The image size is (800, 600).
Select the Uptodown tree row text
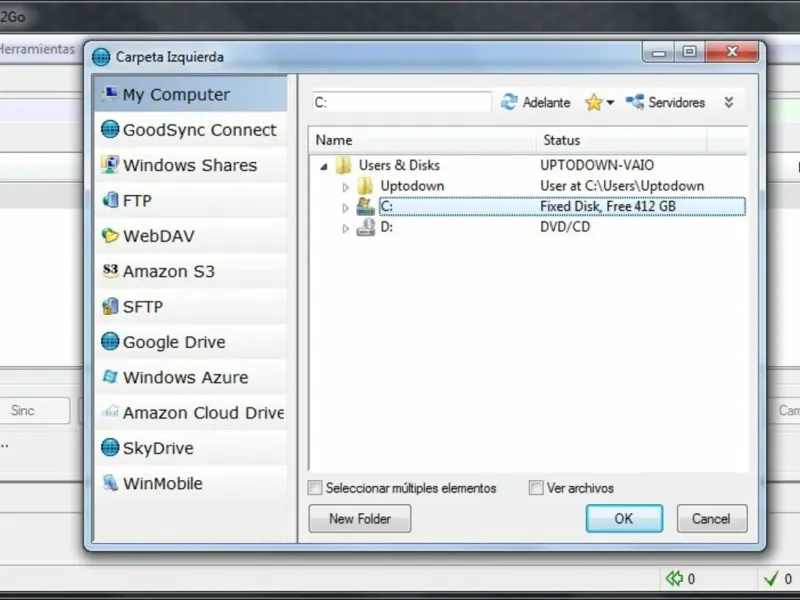click(x=412, y=186)
